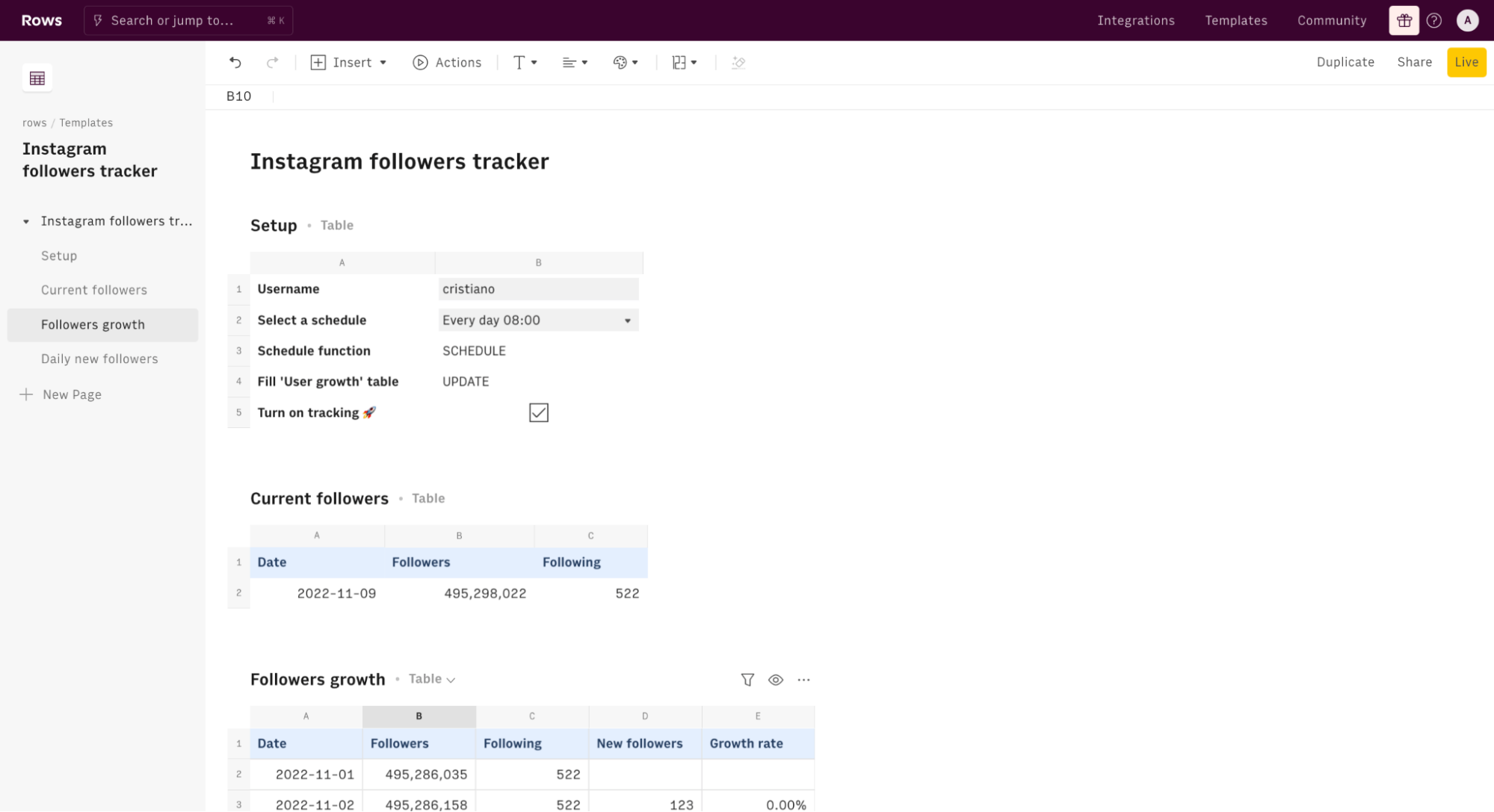Toggle visibility eye icon on Followers growth

(776, 679)
